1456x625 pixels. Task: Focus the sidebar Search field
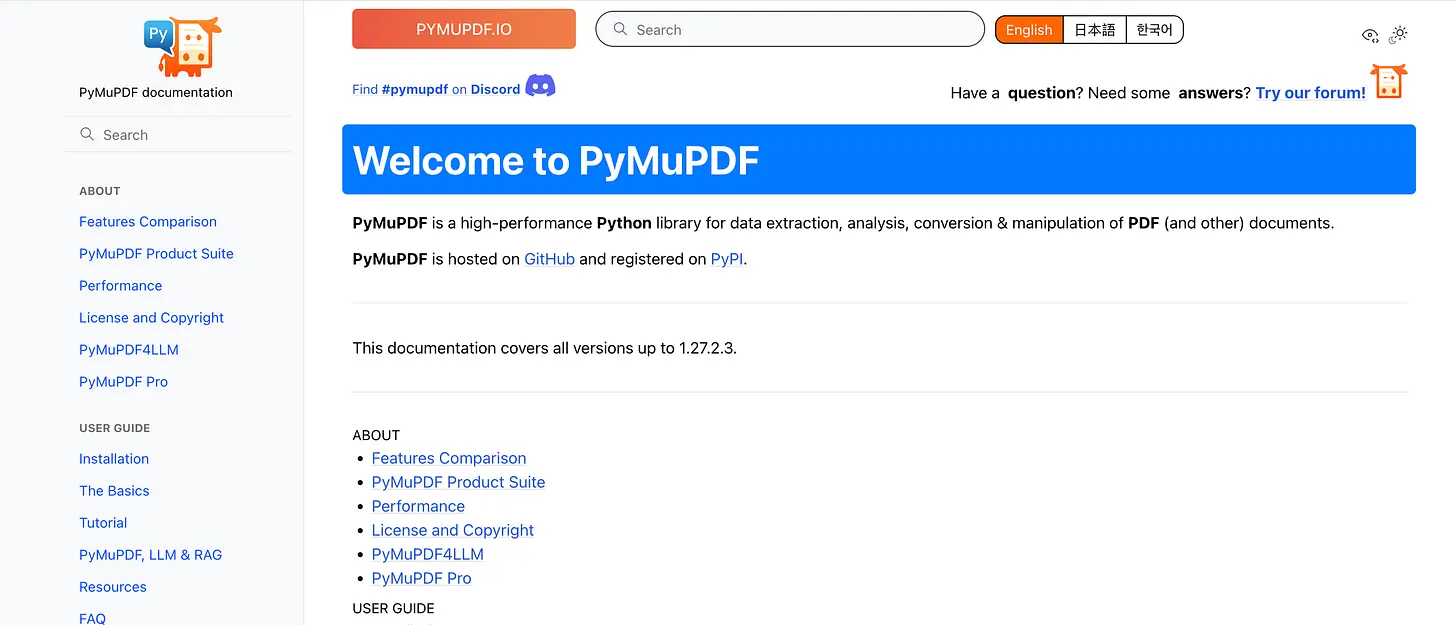click(x=178, y=134)
